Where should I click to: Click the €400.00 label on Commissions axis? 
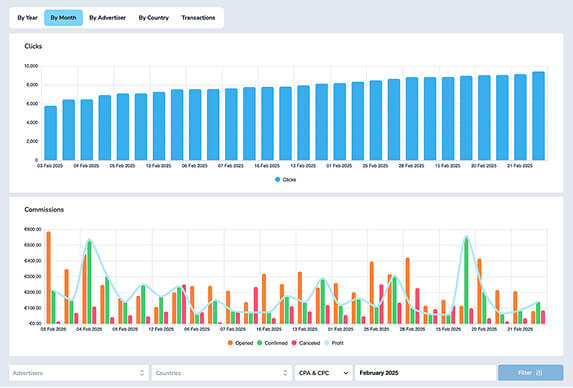pyautogui.click(x=33, y=261)
